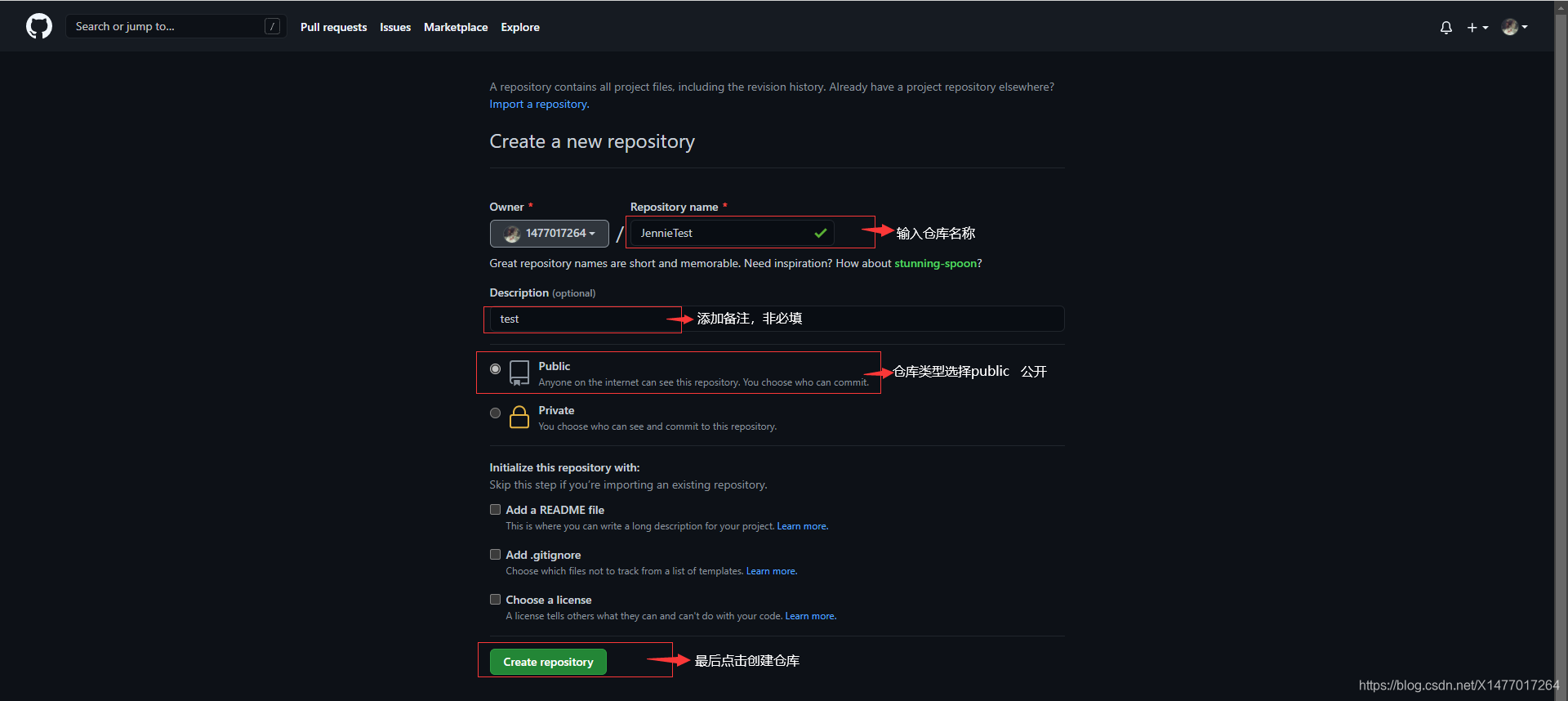Image resolution: width=1568 pixels, height=701 pixels.
Task: Check Add .gitignore
Action: pos(495,554)
